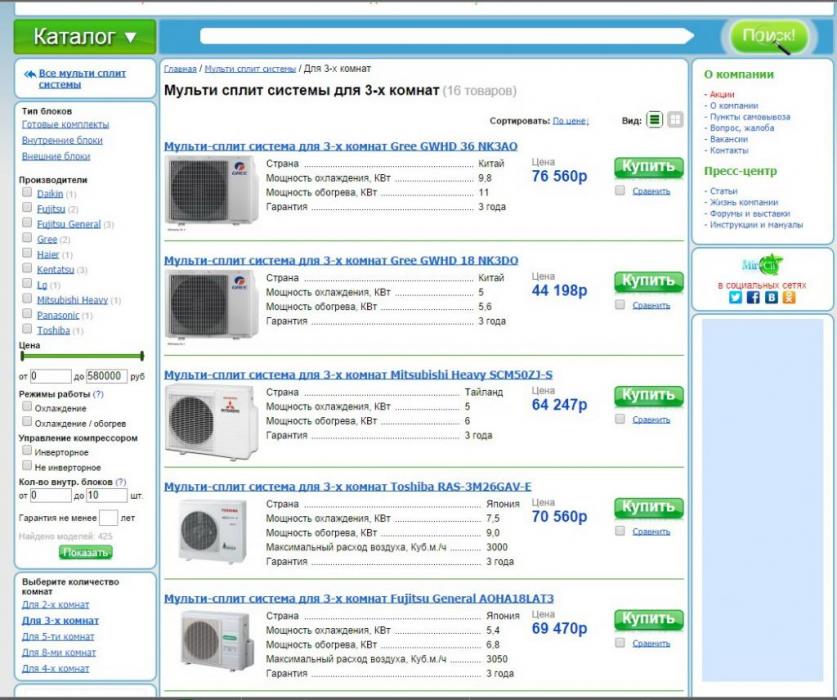The height and width of the screenshot is (700, 837).
Task: Click the Гарантия не менее years field
Action: [x=108, y=517]
